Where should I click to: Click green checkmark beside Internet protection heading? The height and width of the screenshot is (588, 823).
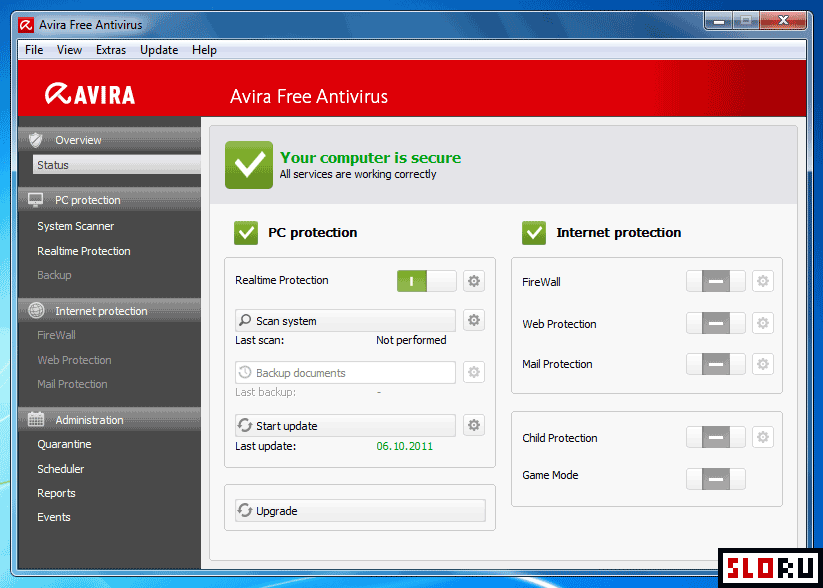click(534, 233)
